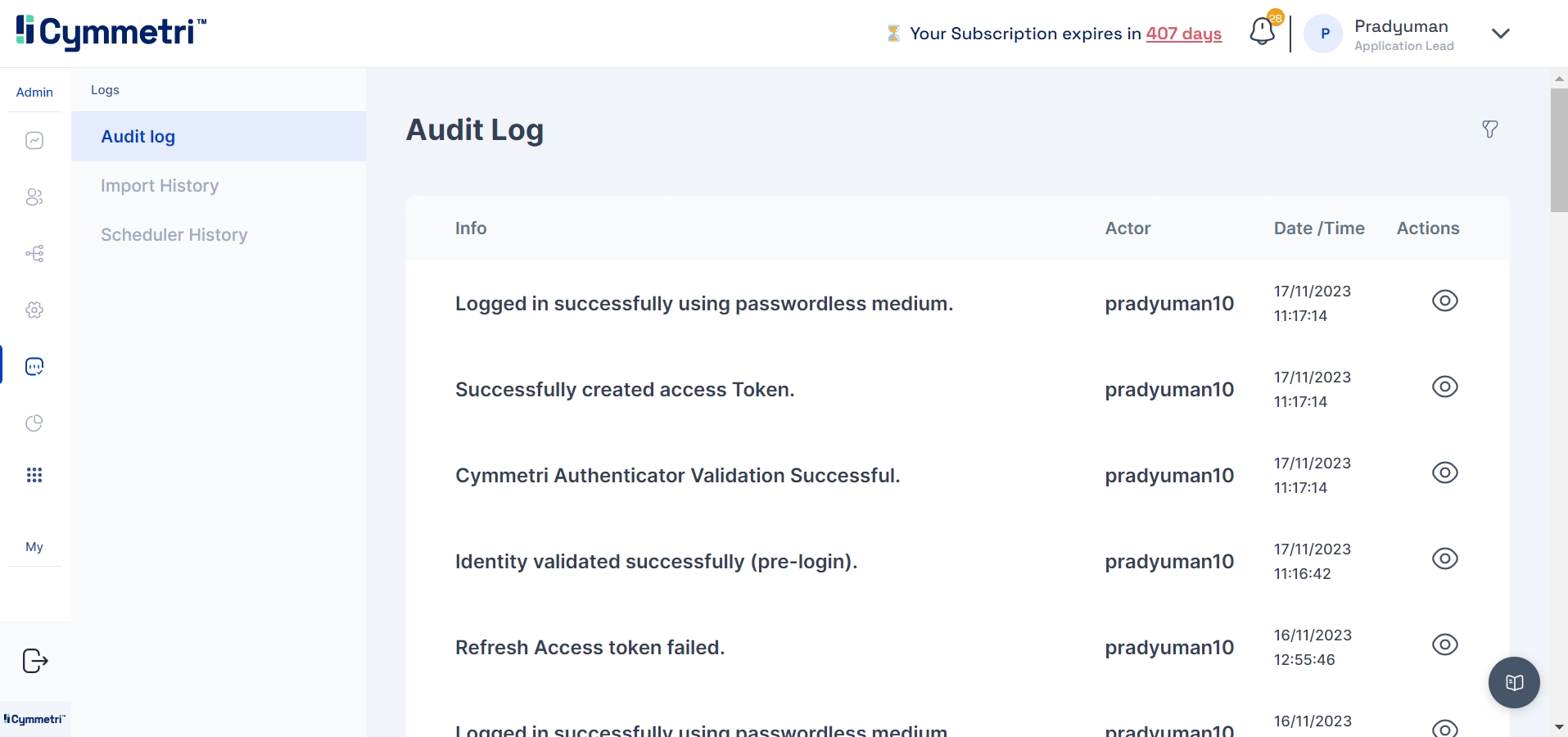Open the users sidebar icon
Image resolution: width=1568 pixels, height=737 pixels.
tap(34, 197)
